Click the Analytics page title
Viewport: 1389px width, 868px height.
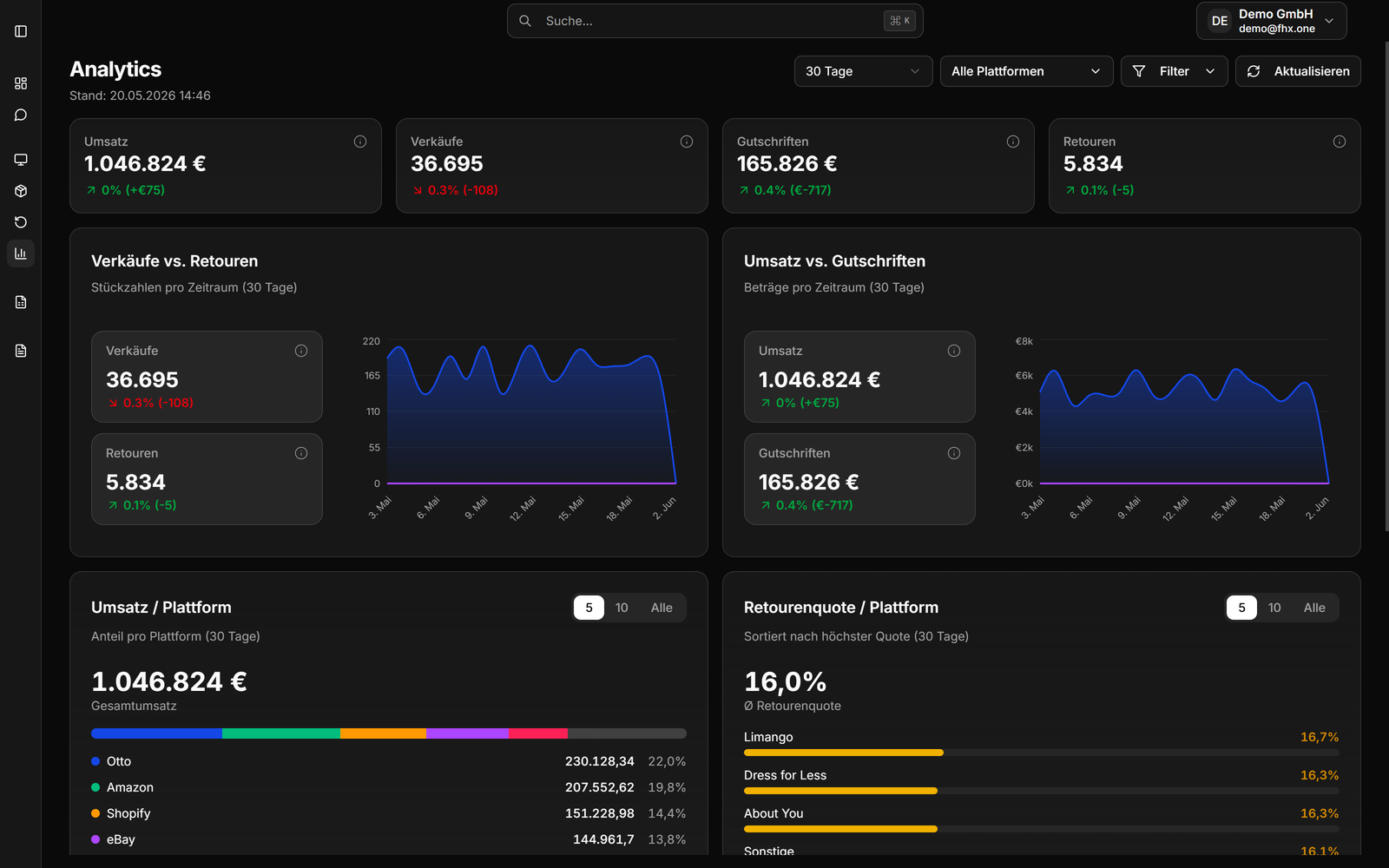[115, 69]
